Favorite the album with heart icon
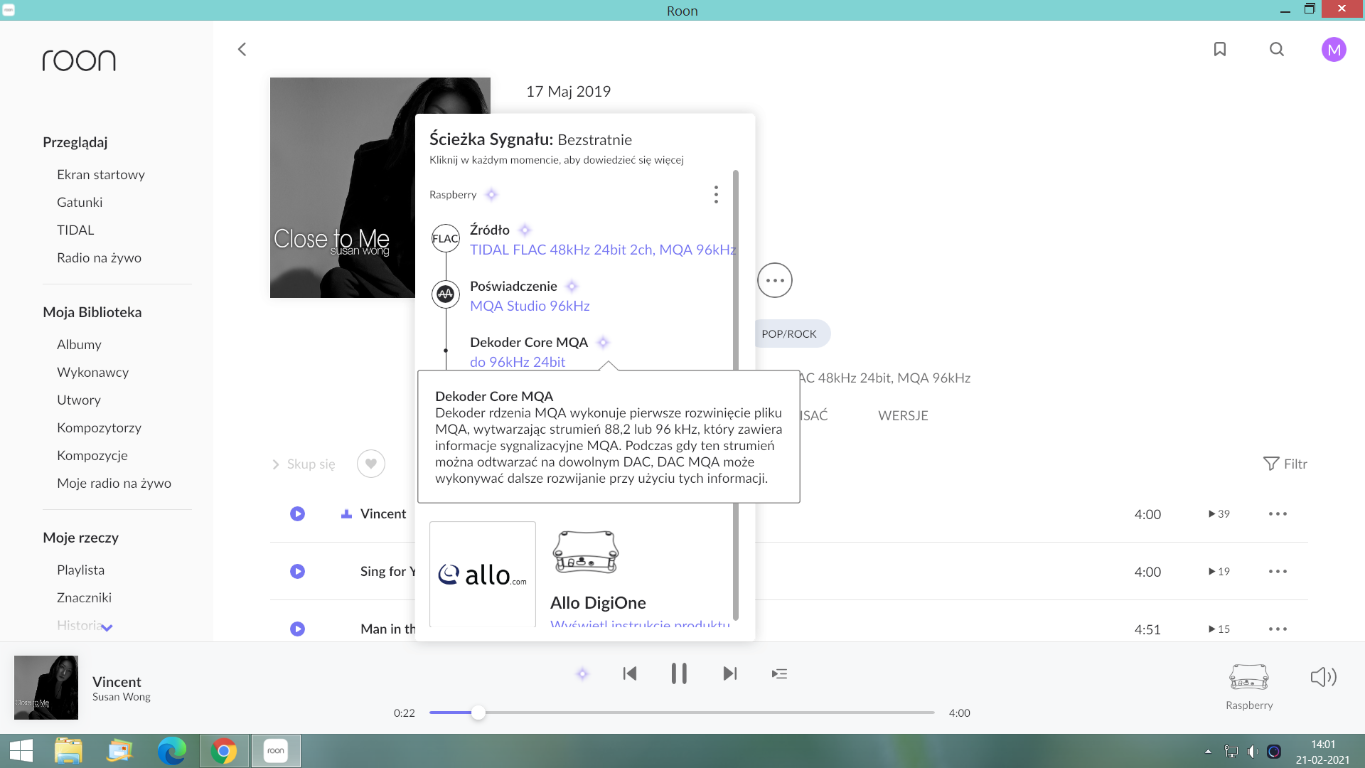 coord(371,464)
